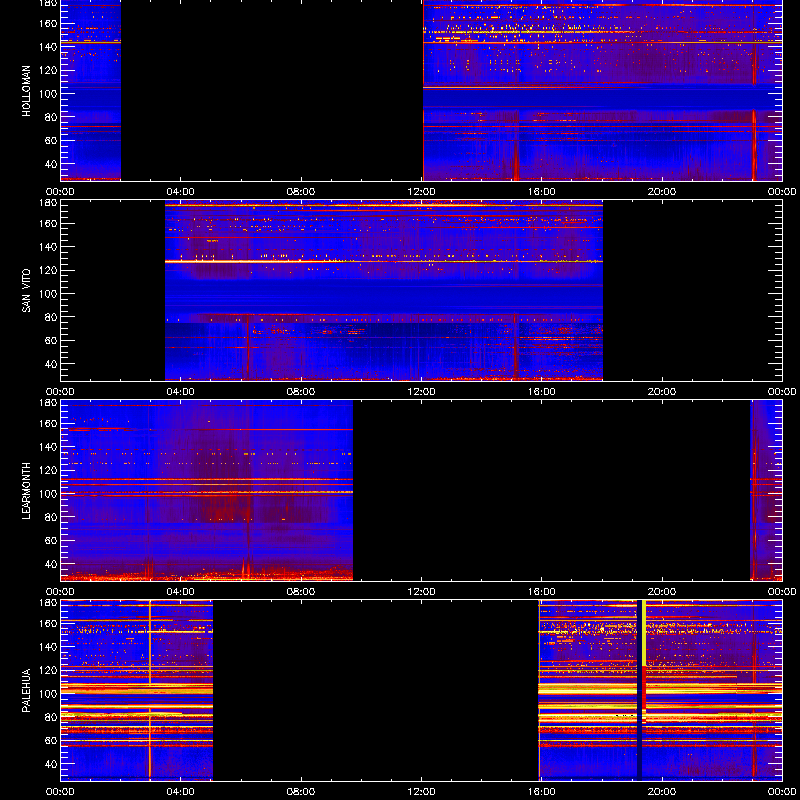Pick the 04:00 time label under Learmonth plot
Image resolution: width=800 pixels, height=800 pixels.
point(181,592)
